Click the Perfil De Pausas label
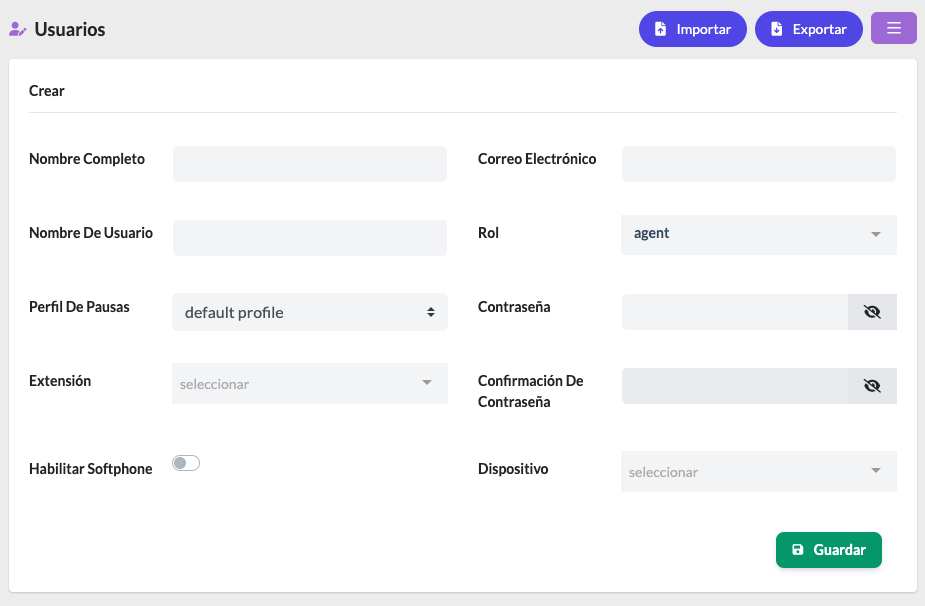This screenshot has width=925, height=606. (79, 307)
